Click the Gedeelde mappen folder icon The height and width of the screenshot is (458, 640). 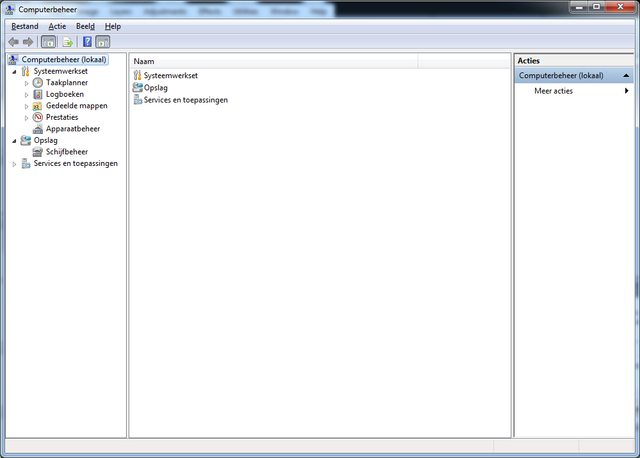(37, 106)
